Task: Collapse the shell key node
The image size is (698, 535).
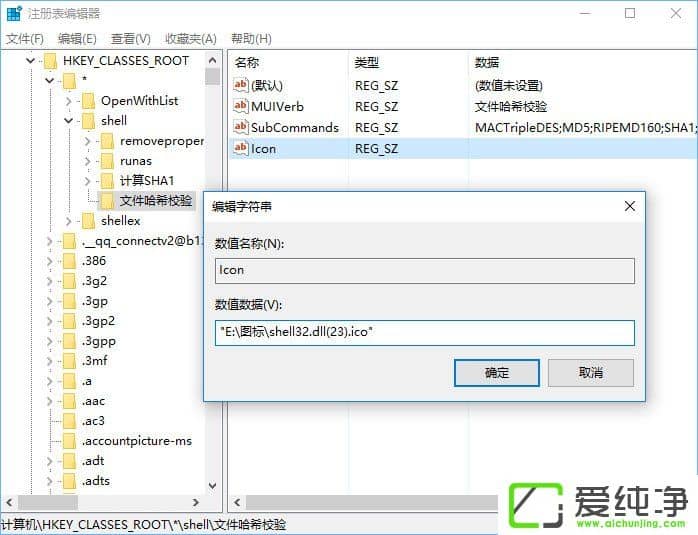Action: (x=69, y=121)
